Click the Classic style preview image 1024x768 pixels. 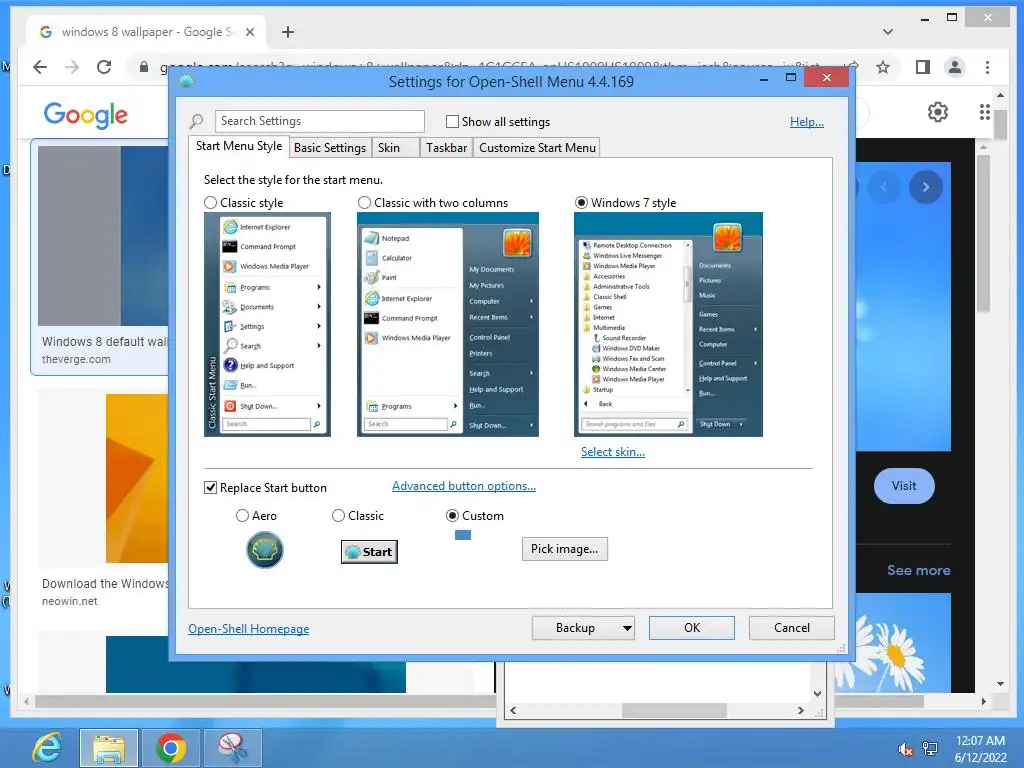click(267, 325)
